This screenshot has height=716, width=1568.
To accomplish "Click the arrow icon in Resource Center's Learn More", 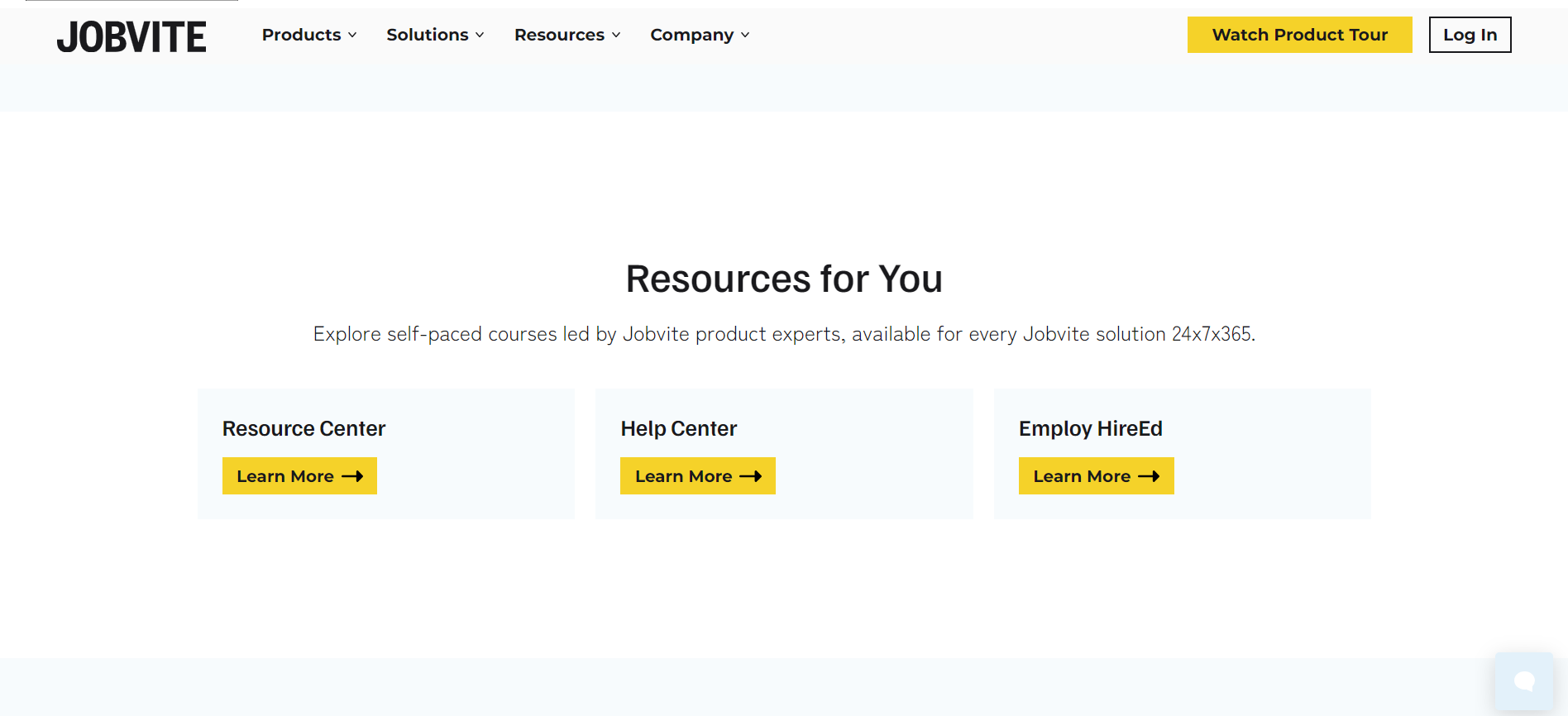I will click(x=352, y=476).
